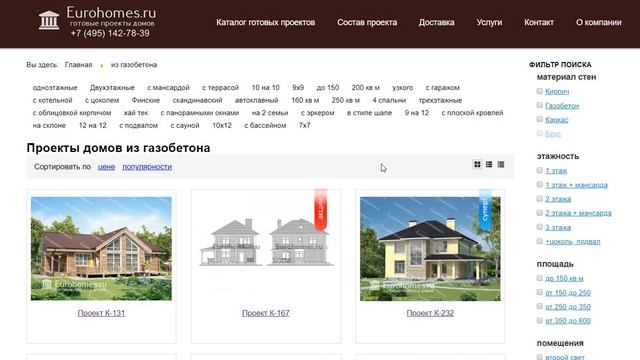Screen dimensions: 640x360
Task: Open the Проект К-131 title link
Action: [101, 313]
